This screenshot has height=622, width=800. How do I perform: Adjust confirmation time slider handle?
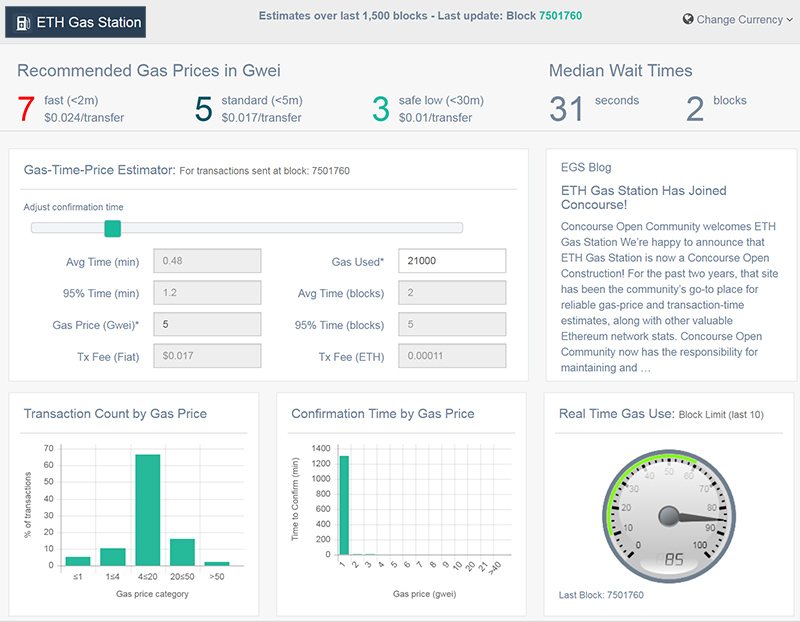pos(112,228)
